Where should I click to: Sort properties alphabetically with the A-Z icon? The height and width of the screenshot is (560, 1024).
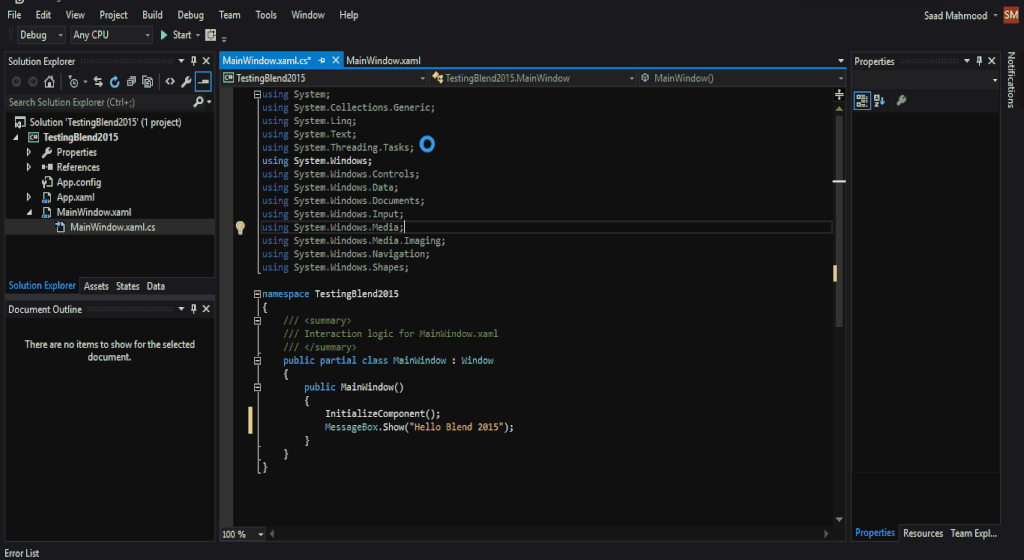pyautogui.click(x=880, y=100)
